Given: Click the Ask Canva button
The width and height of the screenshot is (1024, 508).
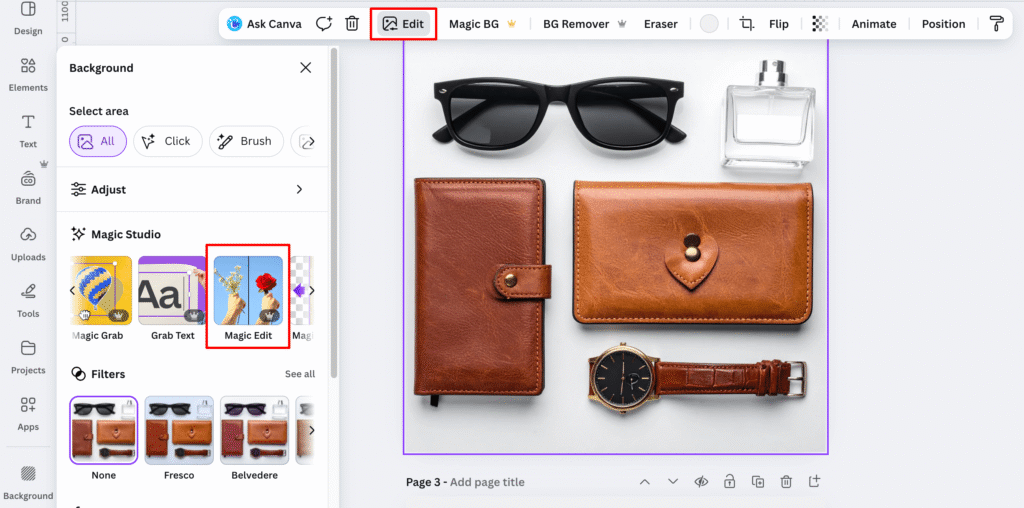Looking at the screenshot, I should pos(264,24).
